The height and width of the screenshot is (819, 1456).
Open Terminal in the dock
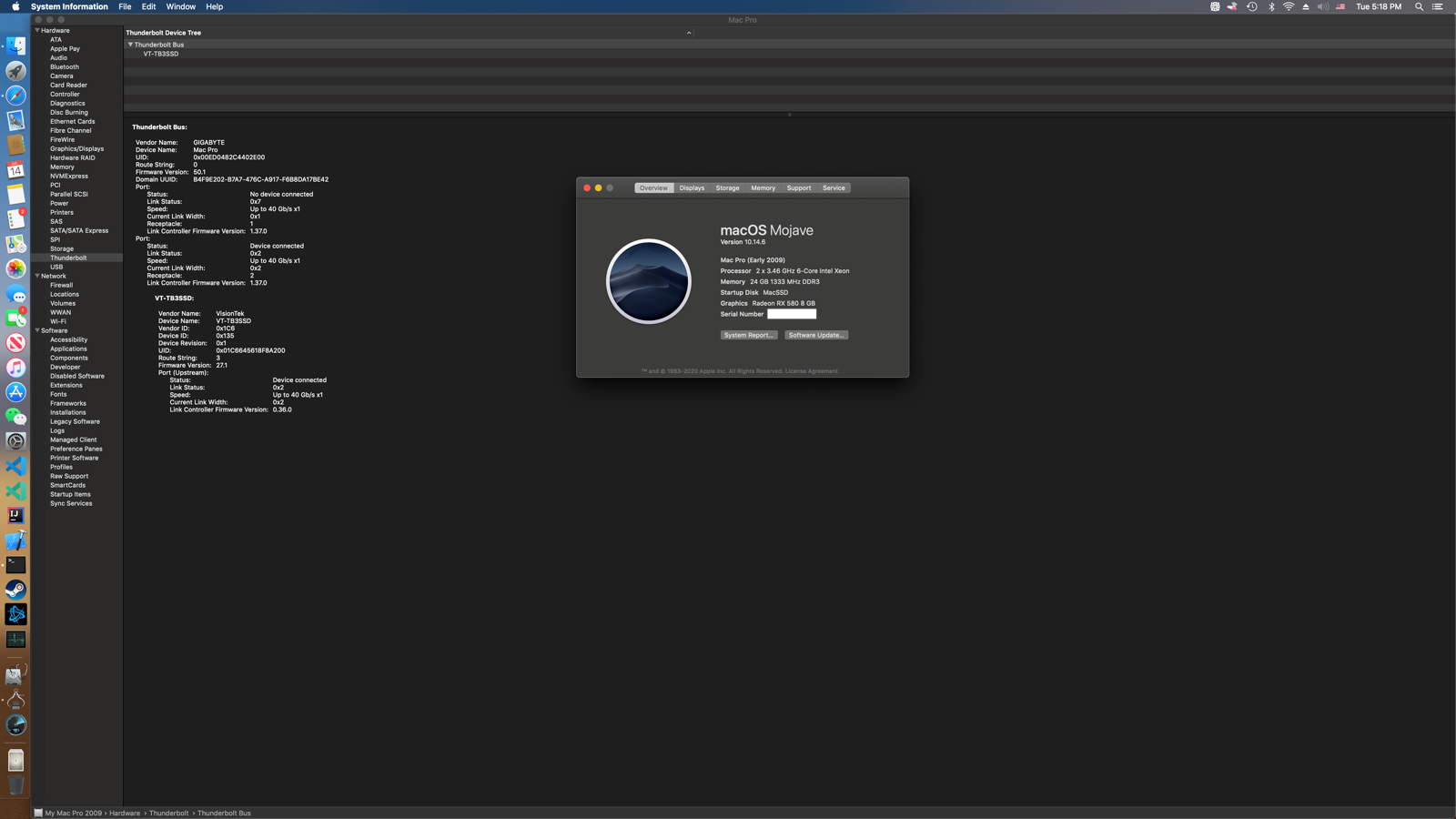pos(15,565)
